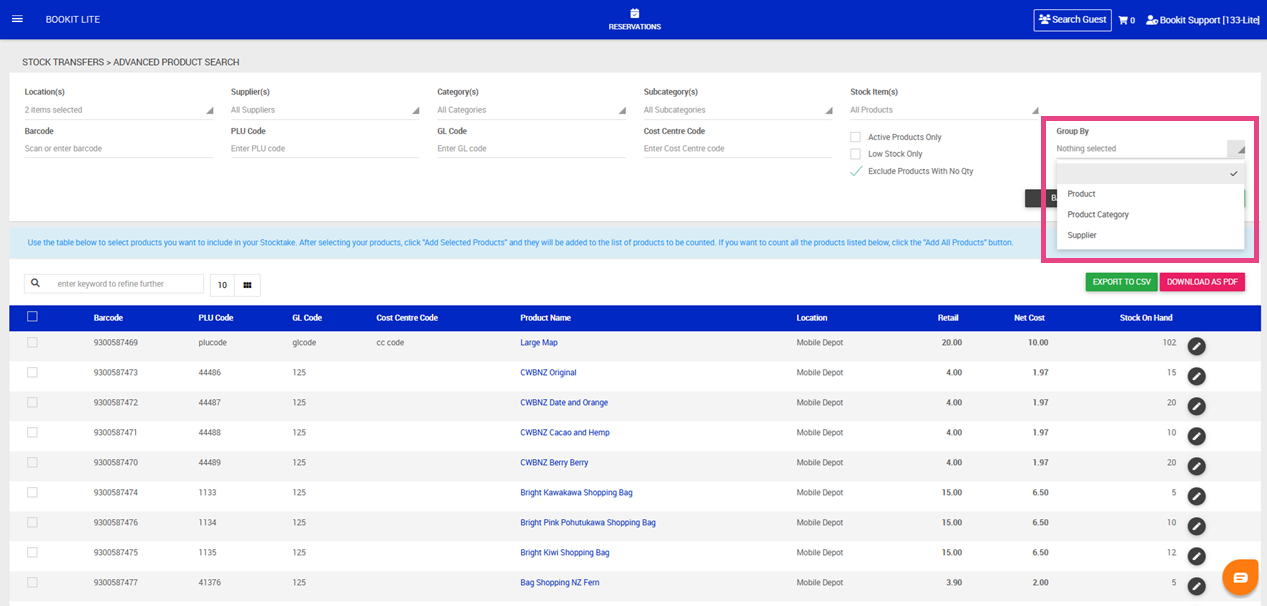Open the Bookit Support user menu
The width and height of the screenshot is (1267, 606).
1202,20
